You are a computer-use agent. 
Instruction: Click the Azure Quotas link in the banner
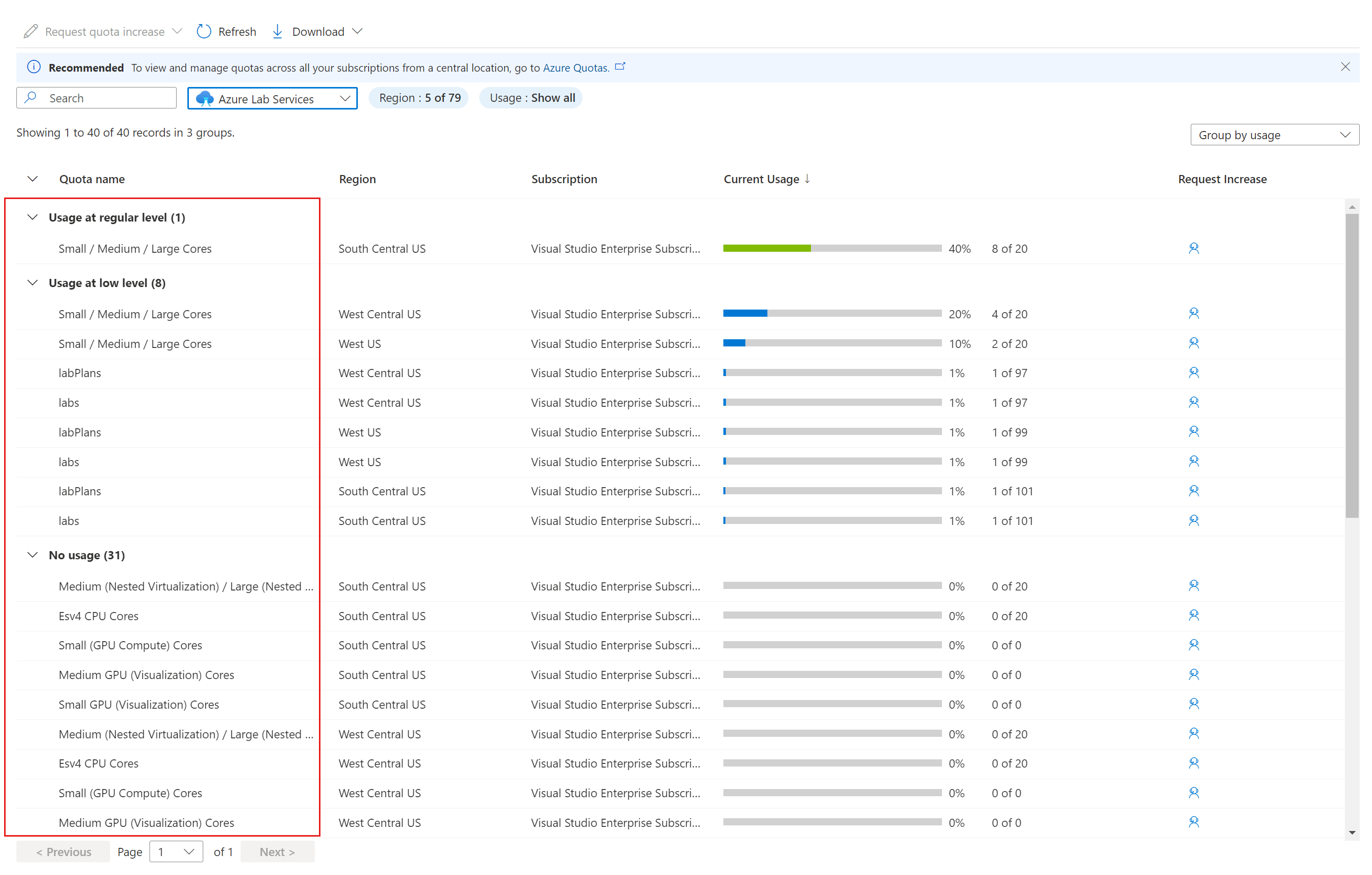pyautogui.click(x=575, y=67)
